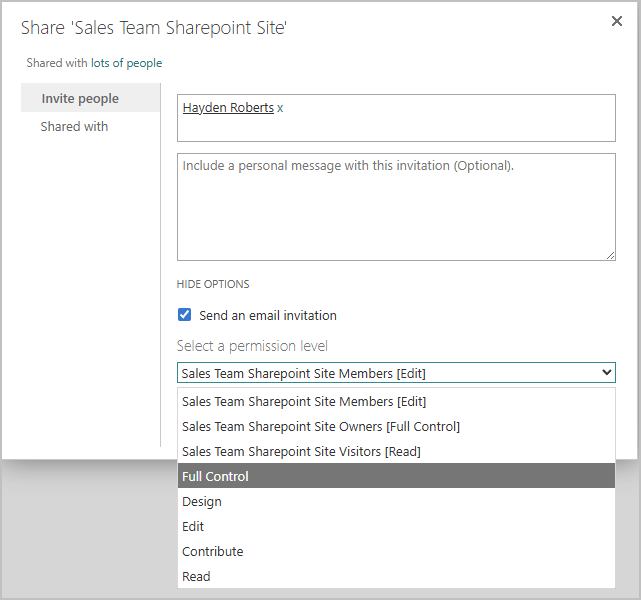Choose Sales Team Sharepoint Site Owners [Full Control]

click(321, 427)
